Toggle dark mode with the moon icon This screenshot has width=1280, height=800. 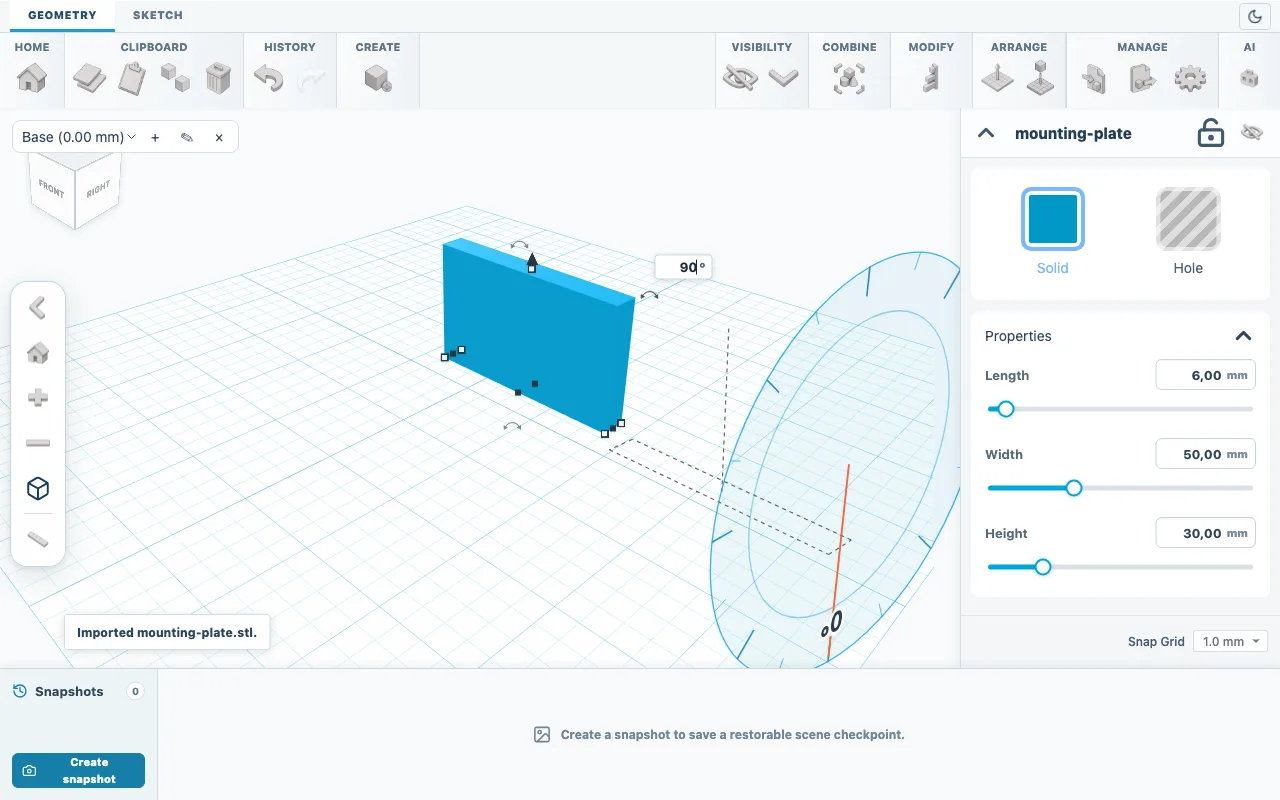point(1254,16)
